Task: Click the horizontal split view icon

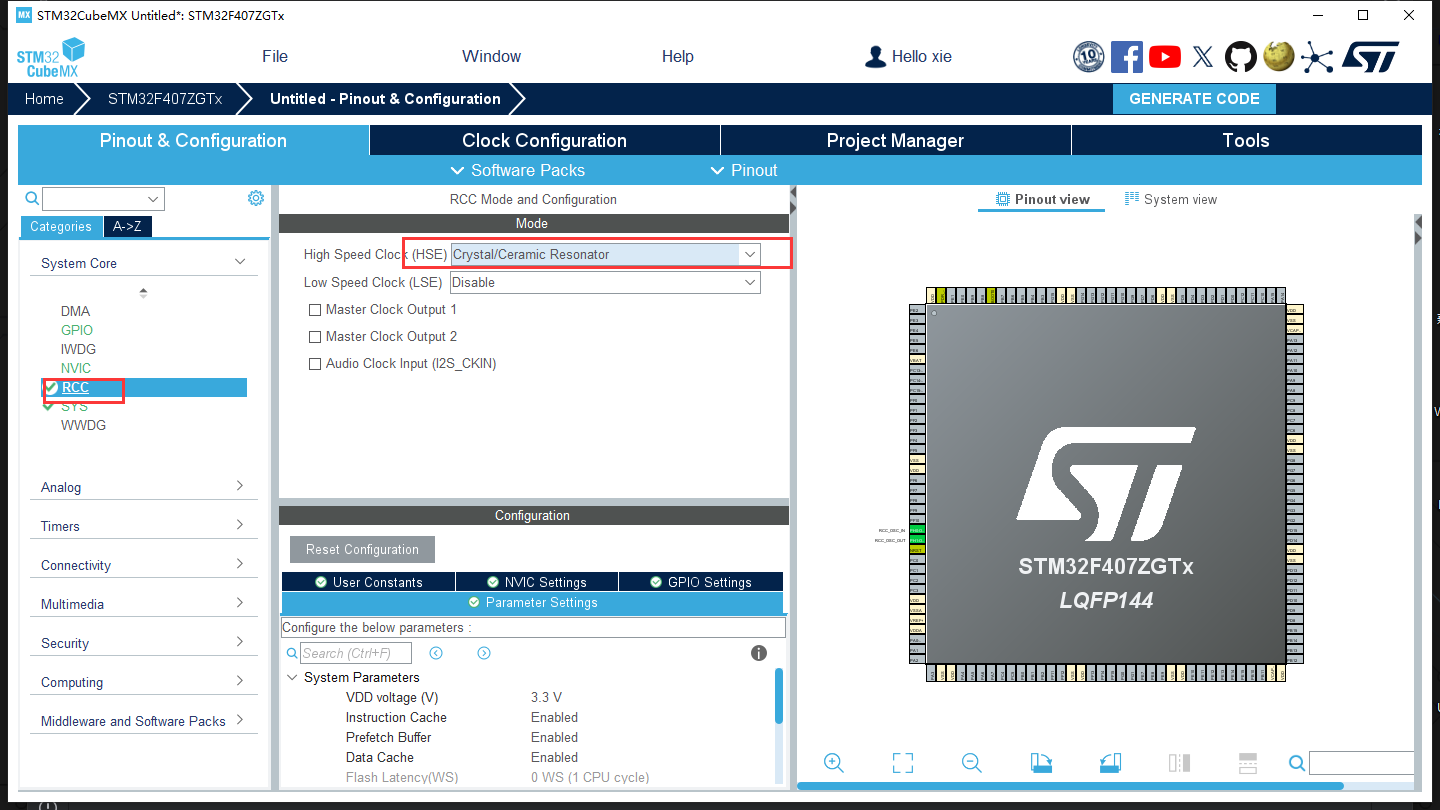Action: [x=1247, y=763]
